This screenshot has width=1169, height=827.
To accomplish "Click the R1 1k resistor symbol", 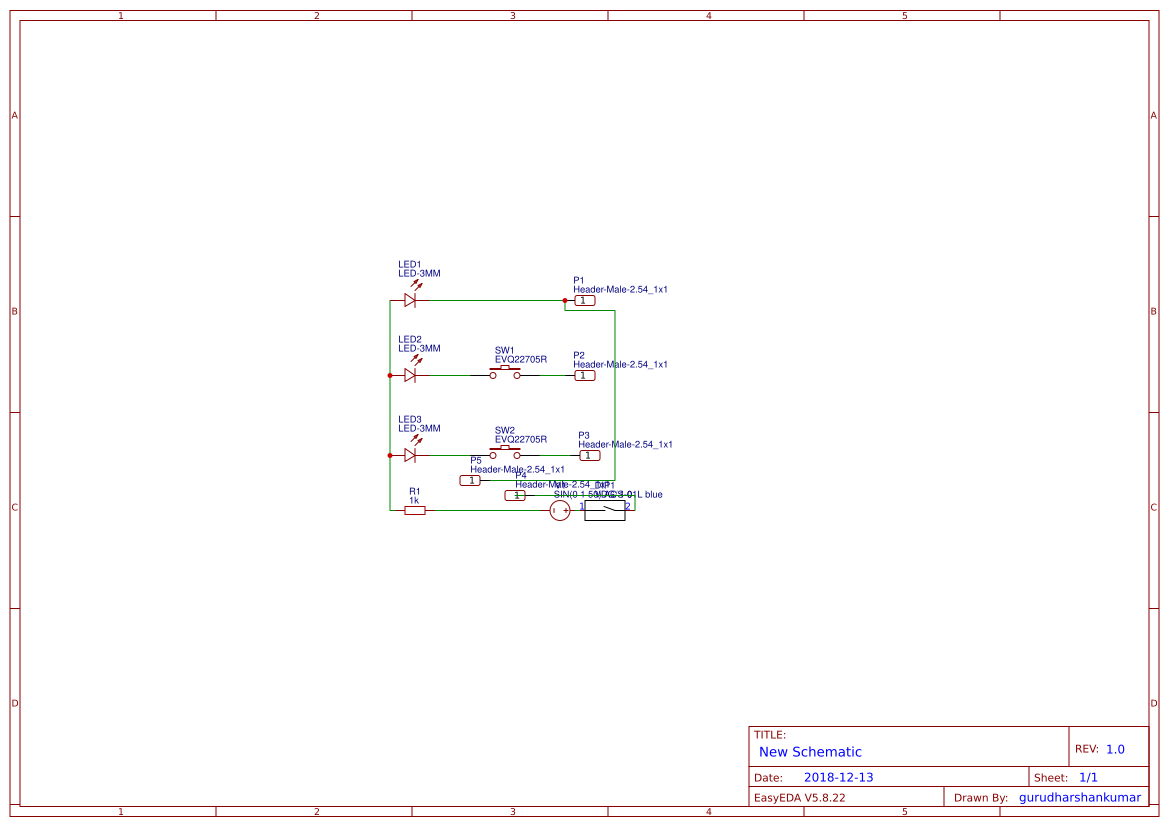I will click(414, 510).
